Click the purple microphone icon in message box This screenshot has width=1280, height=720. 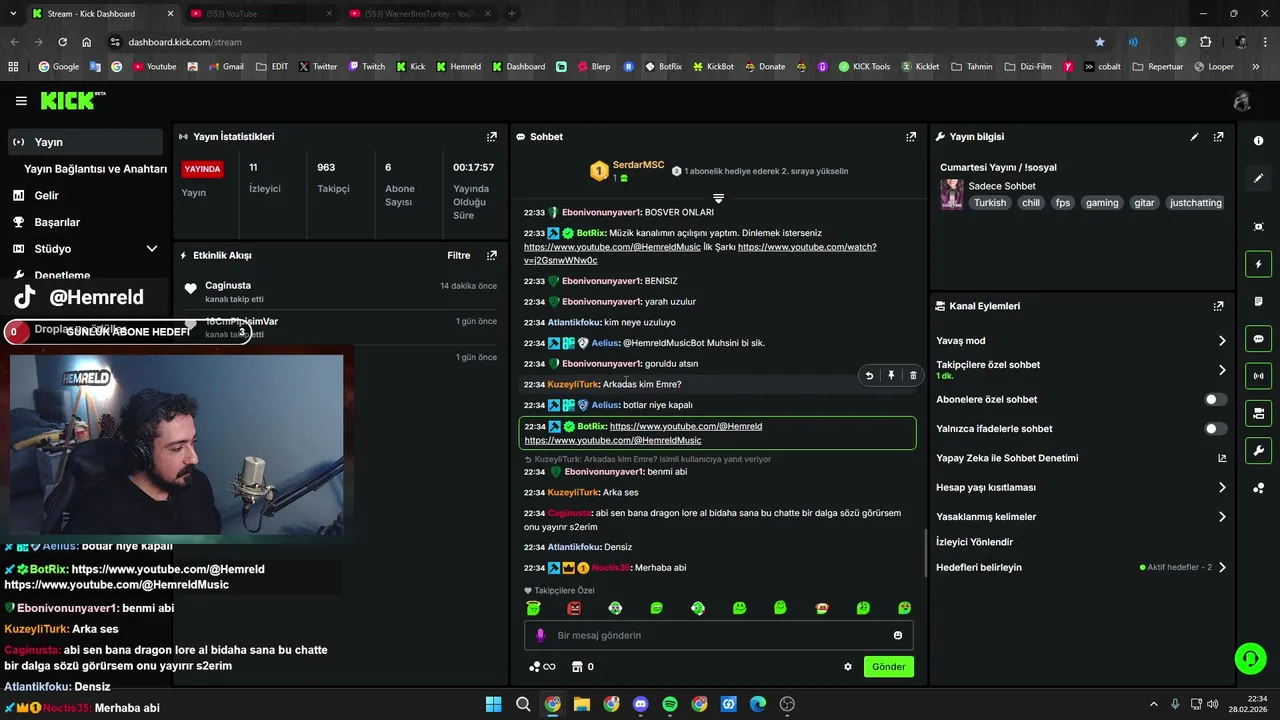coord(540,635)
